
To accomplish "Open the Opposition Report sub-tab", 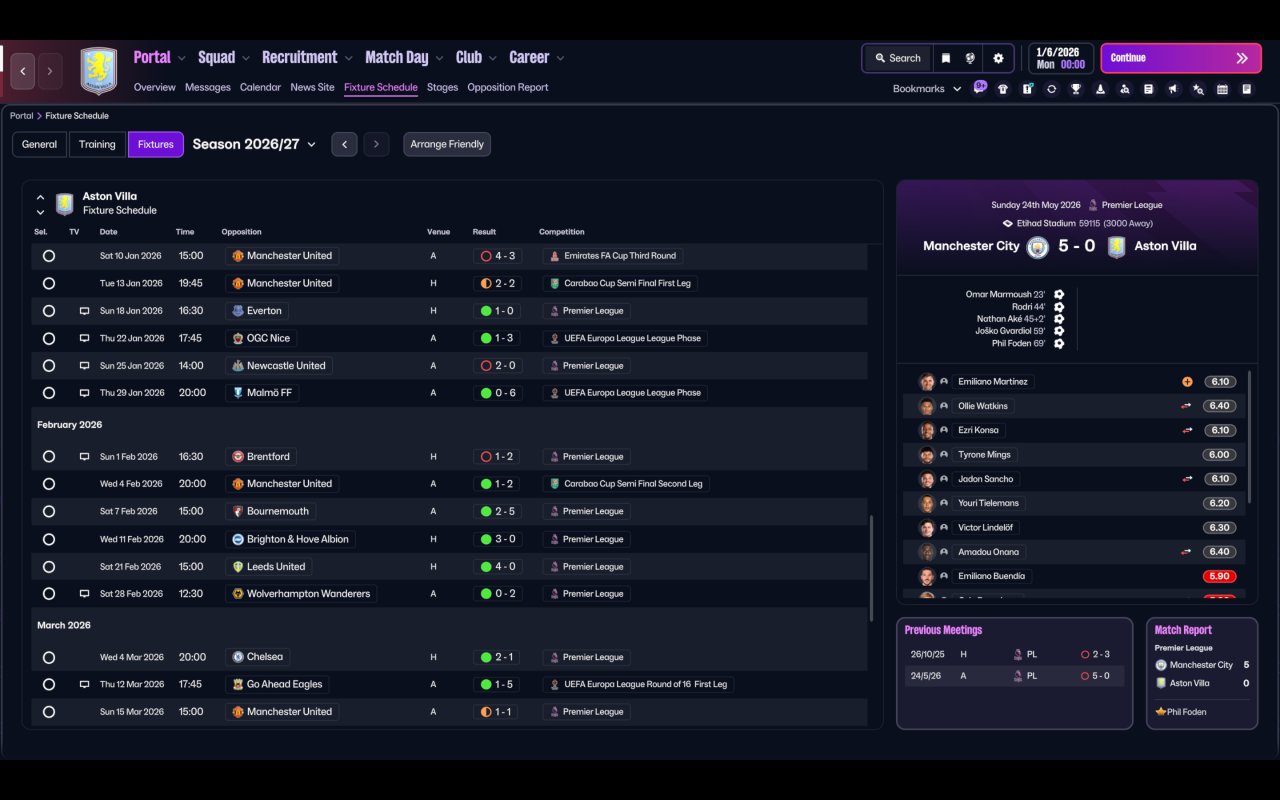I will [x=508, y=87].
